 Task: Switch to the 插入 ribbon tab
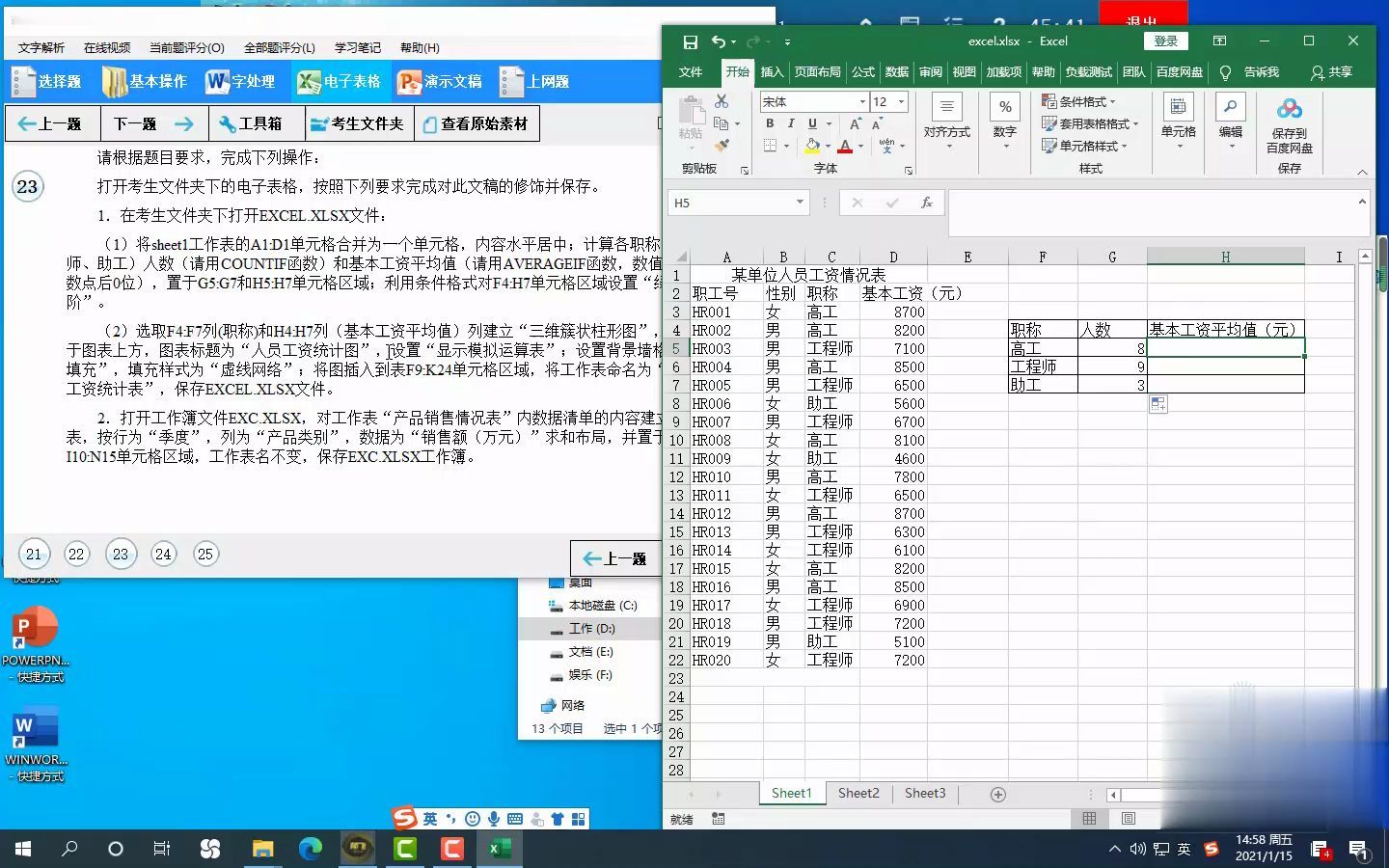pos(771,71)
